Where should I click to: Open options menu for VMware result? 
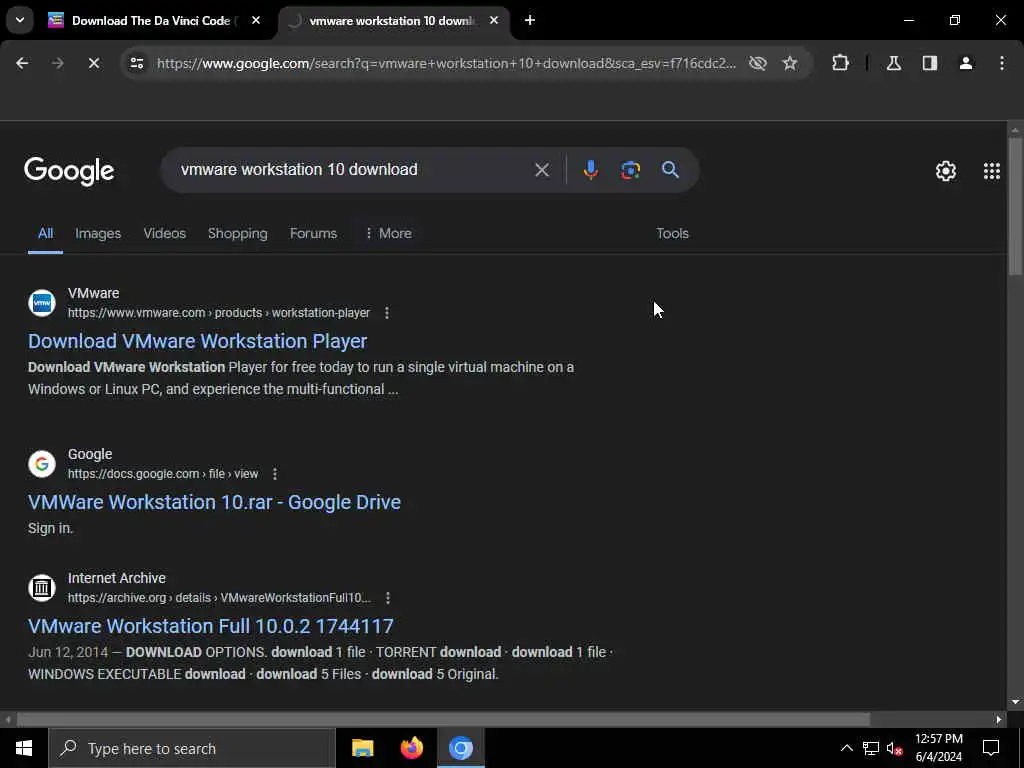click(387, 313)
